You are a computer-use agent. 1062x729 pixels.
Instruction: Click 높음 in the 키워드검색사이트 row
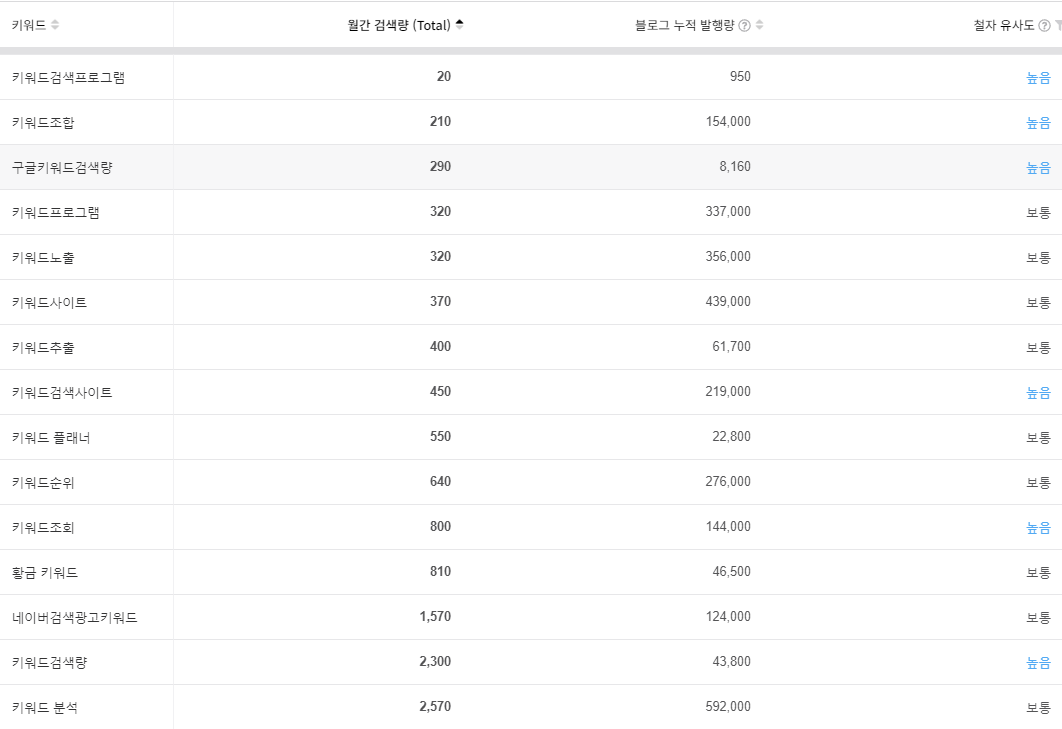tap(1040, 392)
